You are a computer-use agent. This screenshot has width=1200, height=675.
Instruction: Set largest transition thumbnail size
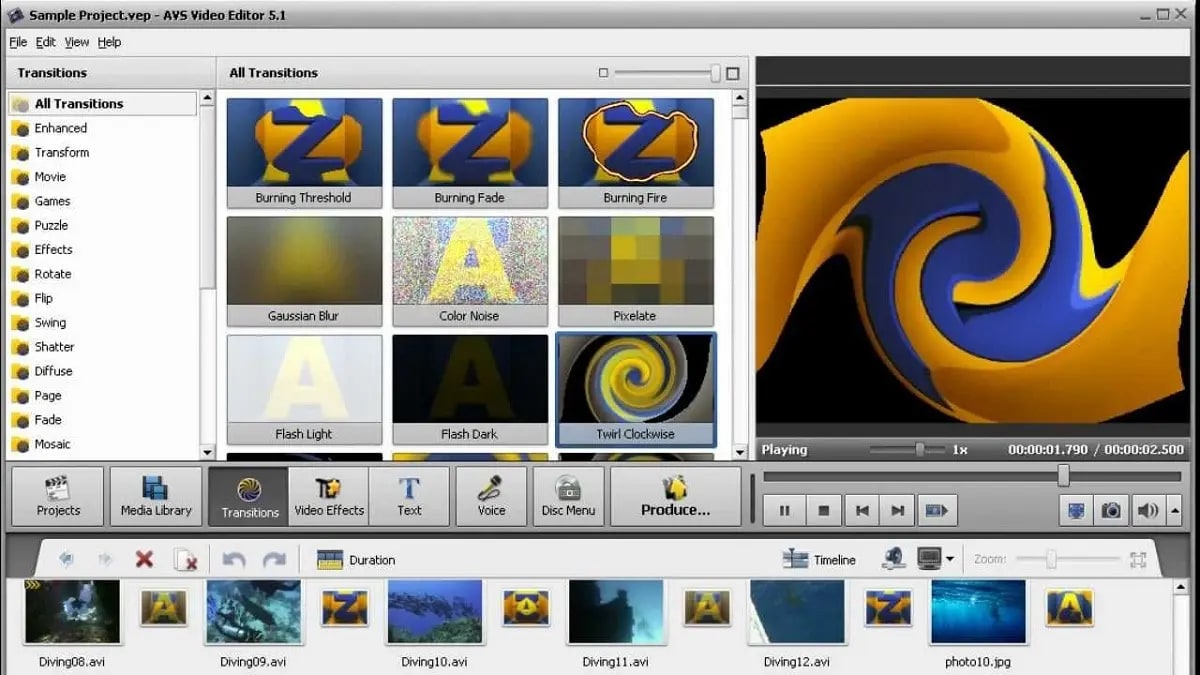pyautogui.click(x=733, y=73)
